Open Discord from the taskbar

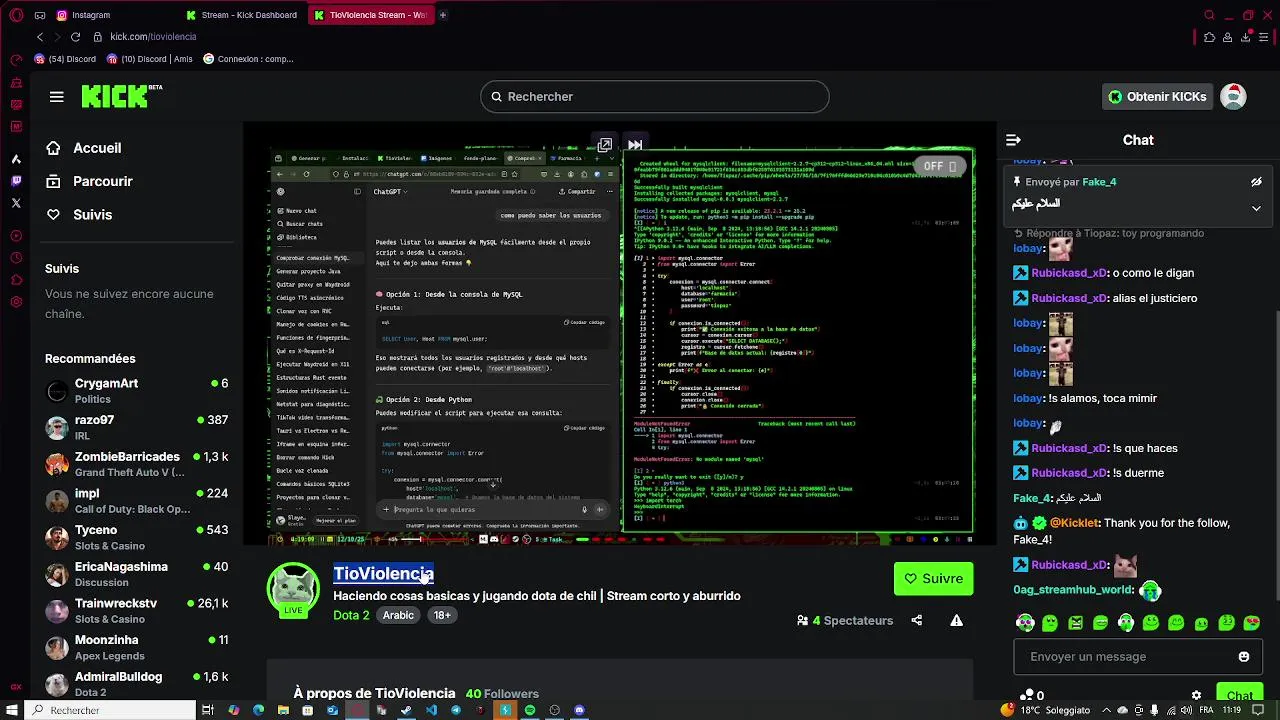click(x=579, y=710)
